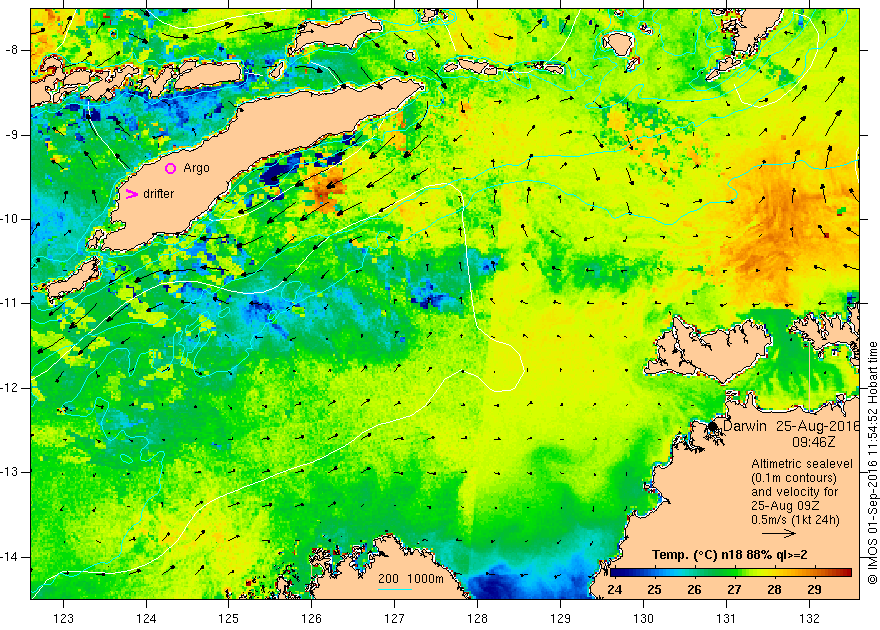Click latitude axis label '-9'
The width and height of the screenshot is (880, 630).
click(x=12, y=135)
